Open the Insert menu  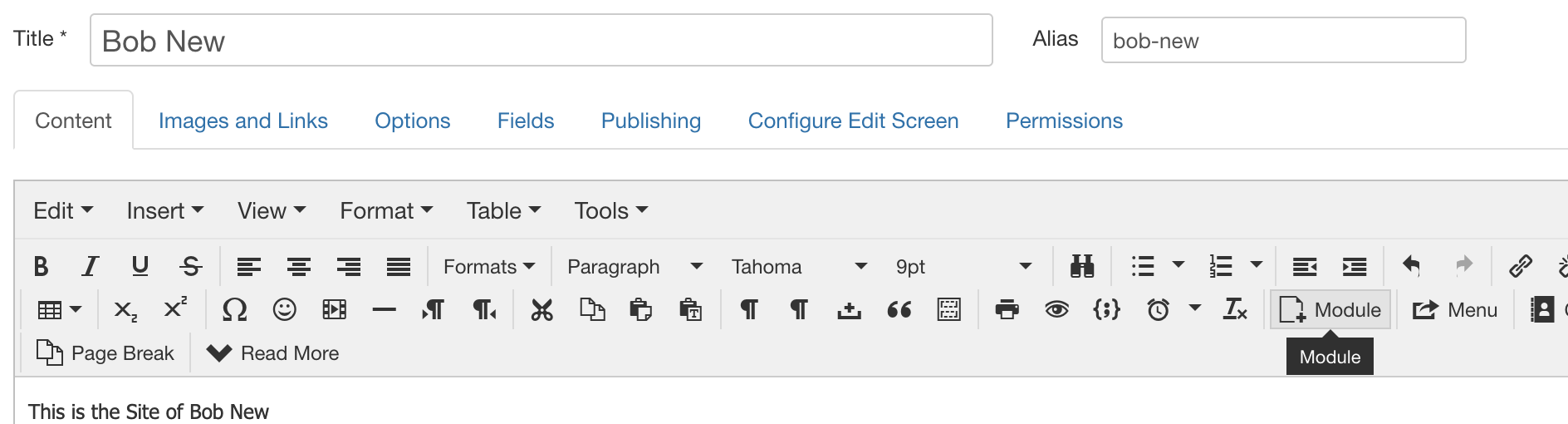click(165, 210)
